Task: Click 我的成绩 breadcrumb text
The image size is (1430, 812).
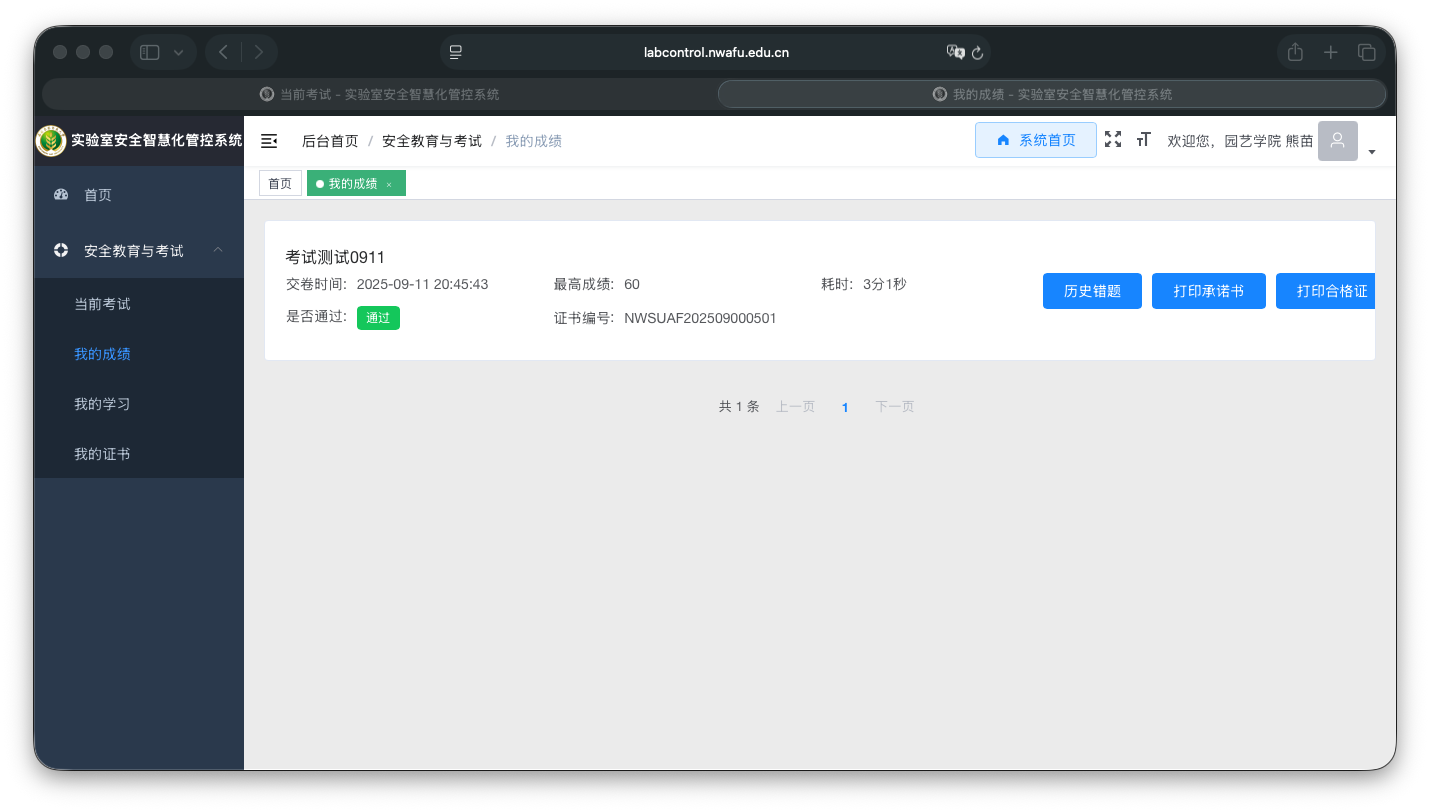Action: pyautogui.click(x=533, y=141)
